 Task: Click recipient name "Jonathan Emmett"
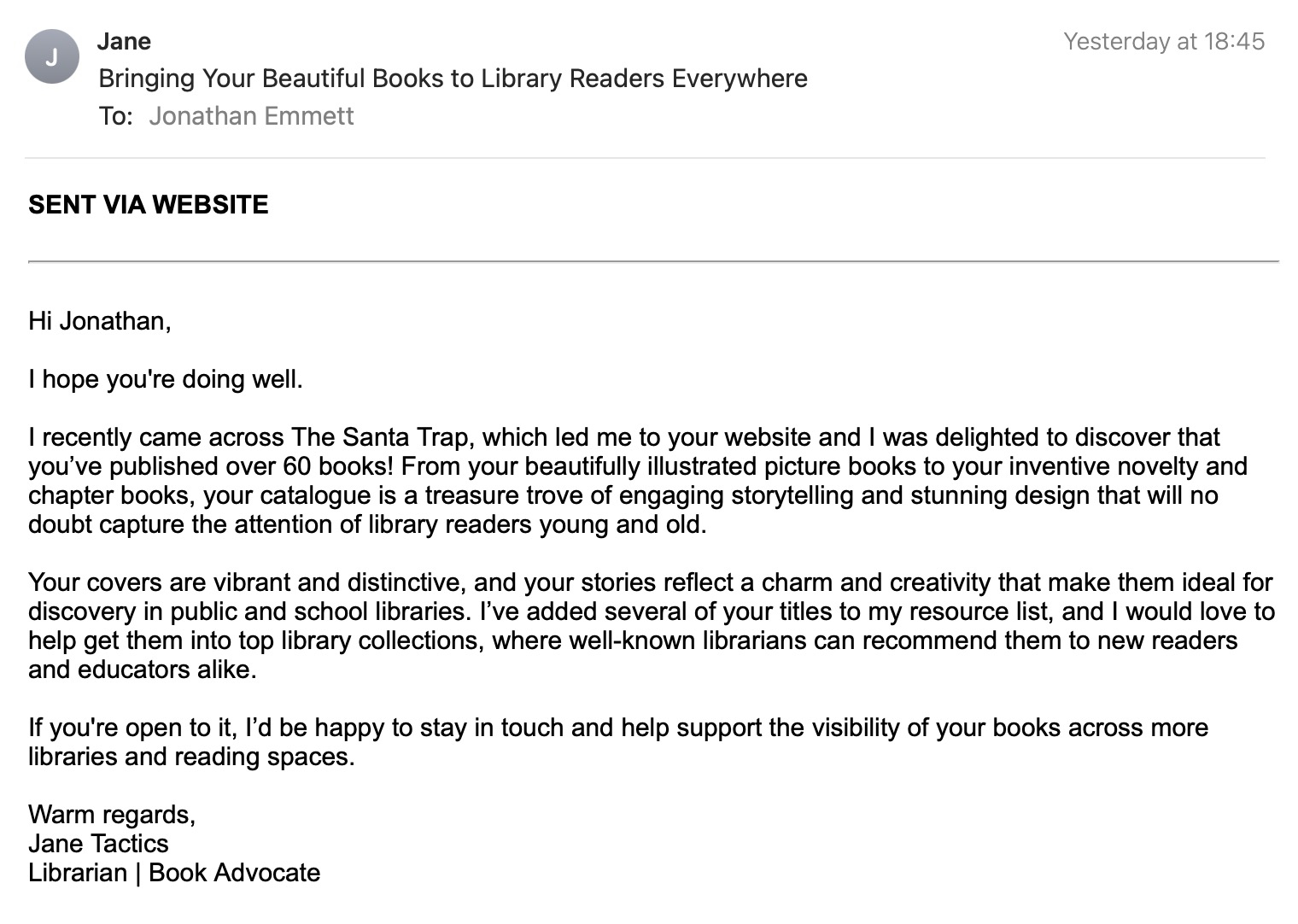[251, 116]
